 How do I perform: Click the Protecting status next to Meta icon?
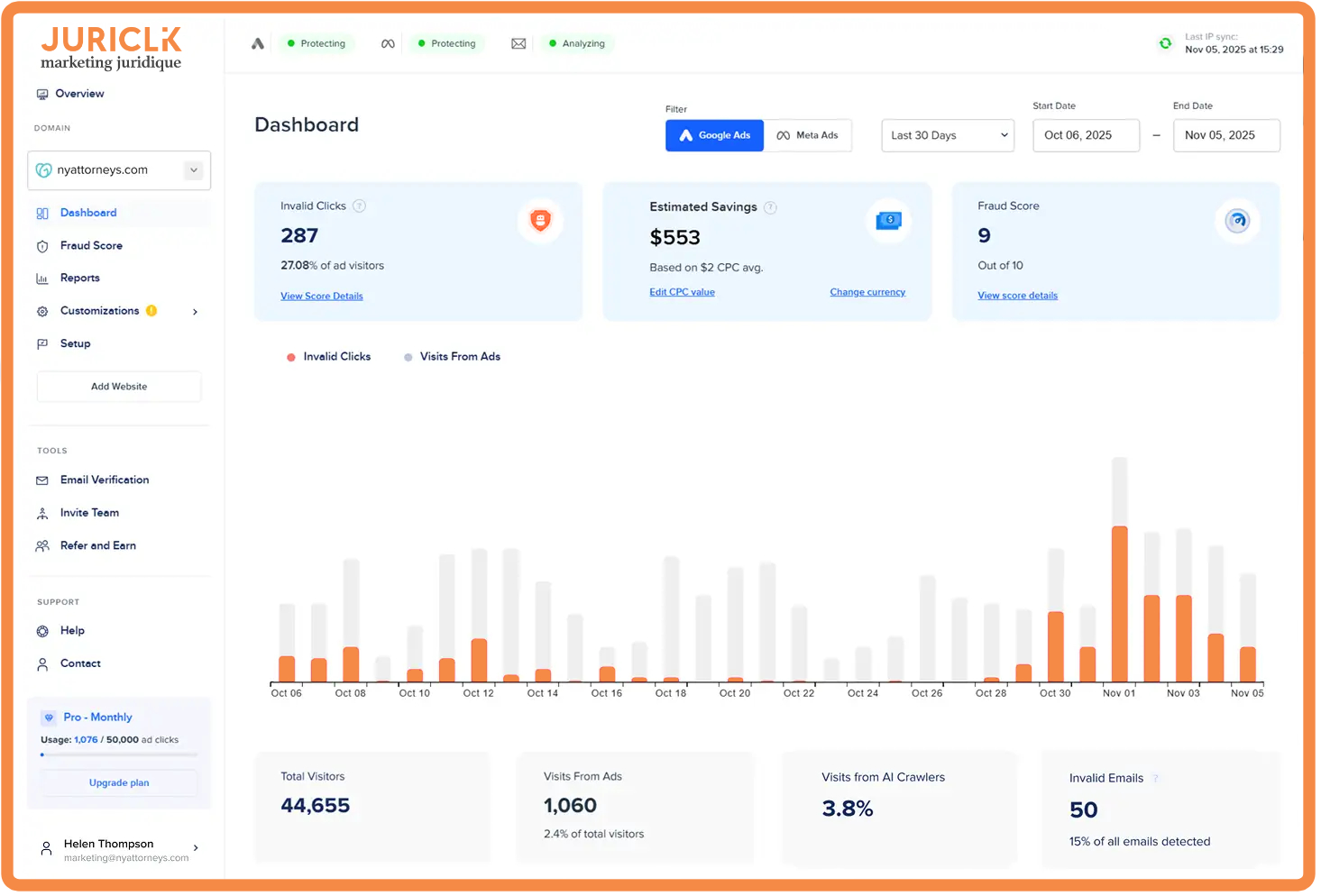[x=447, y=43]
